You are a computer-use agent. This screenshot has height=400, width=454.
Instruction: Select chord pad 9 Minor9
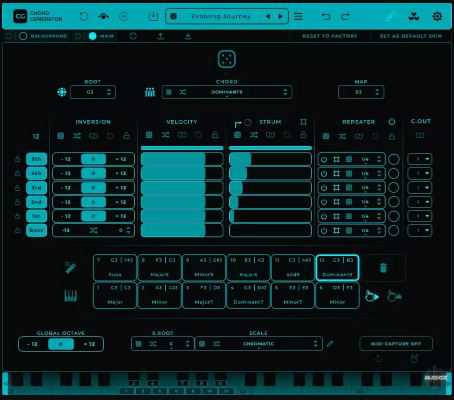[x=204, y=268]
